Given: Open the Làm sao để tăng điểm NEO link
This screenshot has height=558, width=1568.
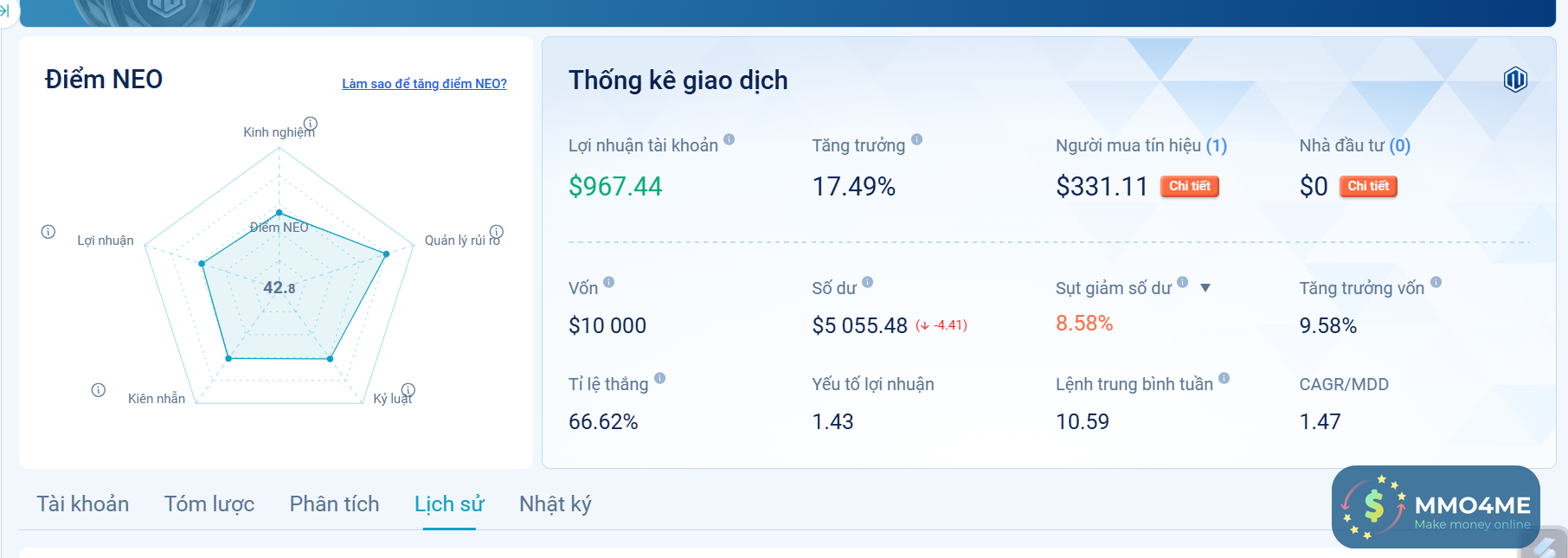Looking at the screenshot, I should click(424, 84).
